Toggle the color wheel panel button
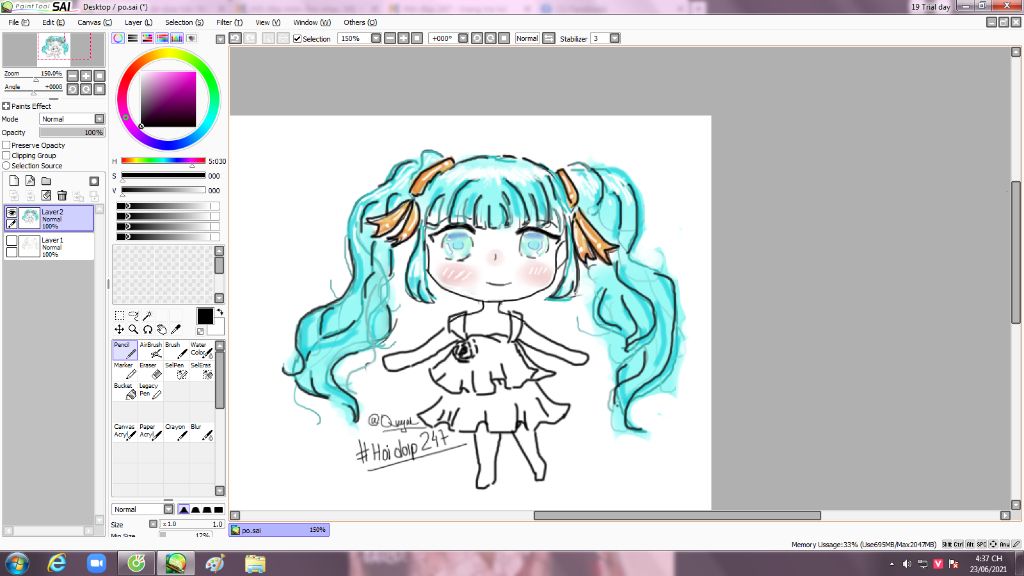 118,39
